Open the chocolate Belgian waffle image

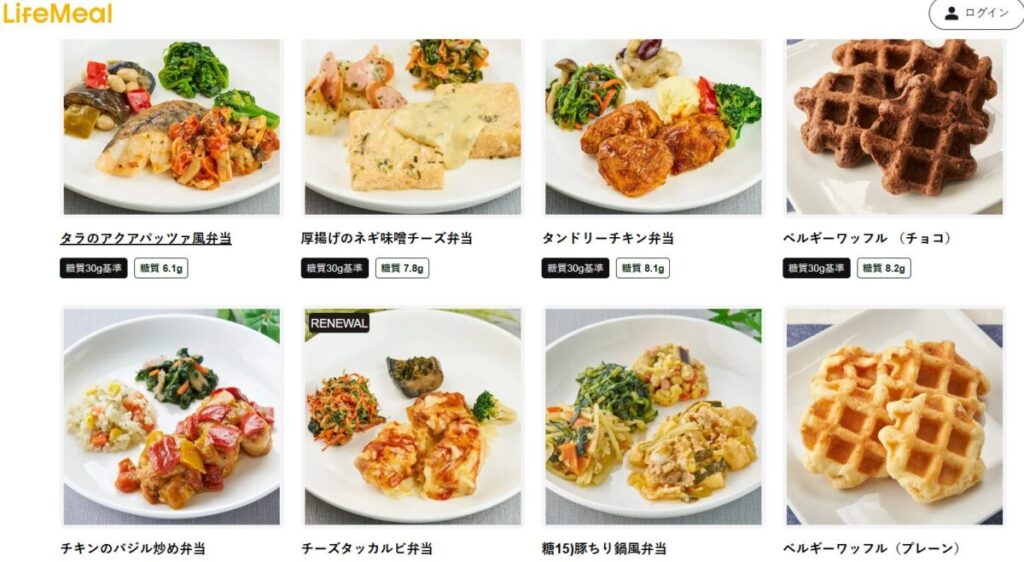pos(894,127)
